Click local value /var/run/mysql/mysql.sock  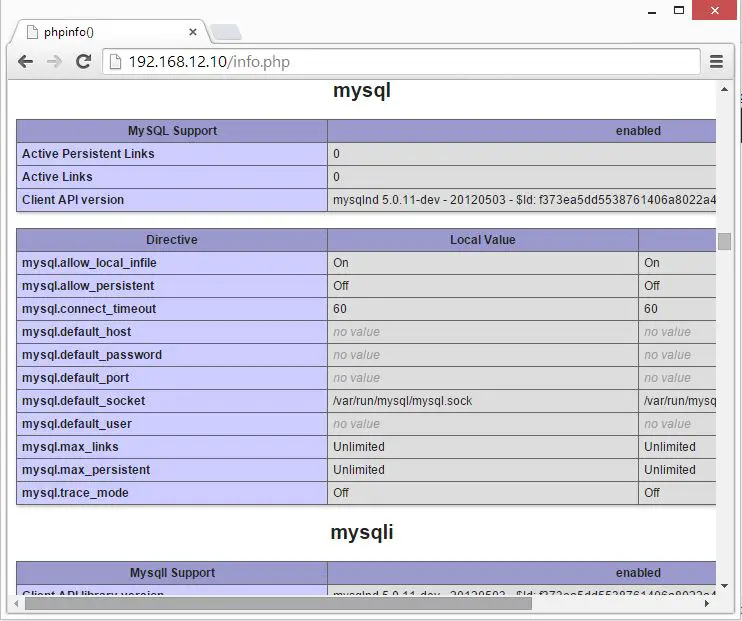pyautogui.click(x=402, y=401)
